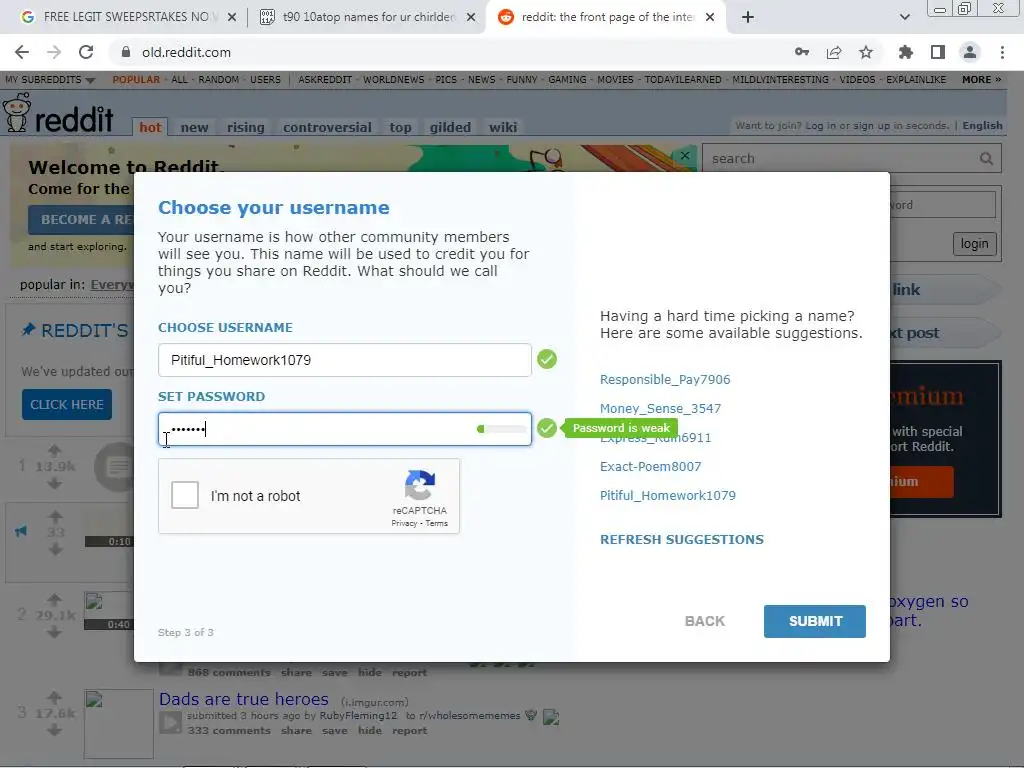Open the WORLDNEWS subreddit link

coord(394,80)
